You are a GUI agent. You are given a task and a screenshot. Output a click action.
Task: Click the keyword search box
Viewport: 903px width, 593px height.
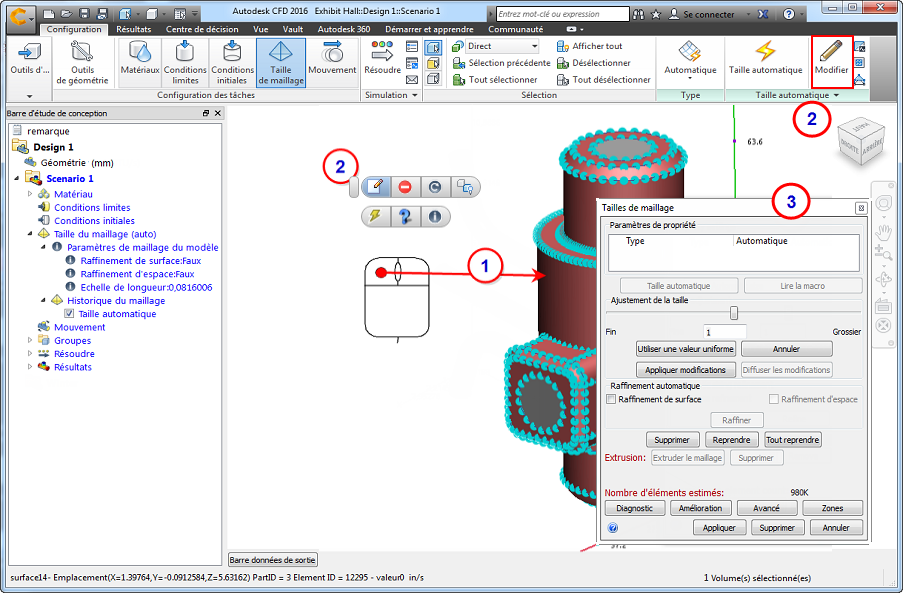click(x=563, y=14)
